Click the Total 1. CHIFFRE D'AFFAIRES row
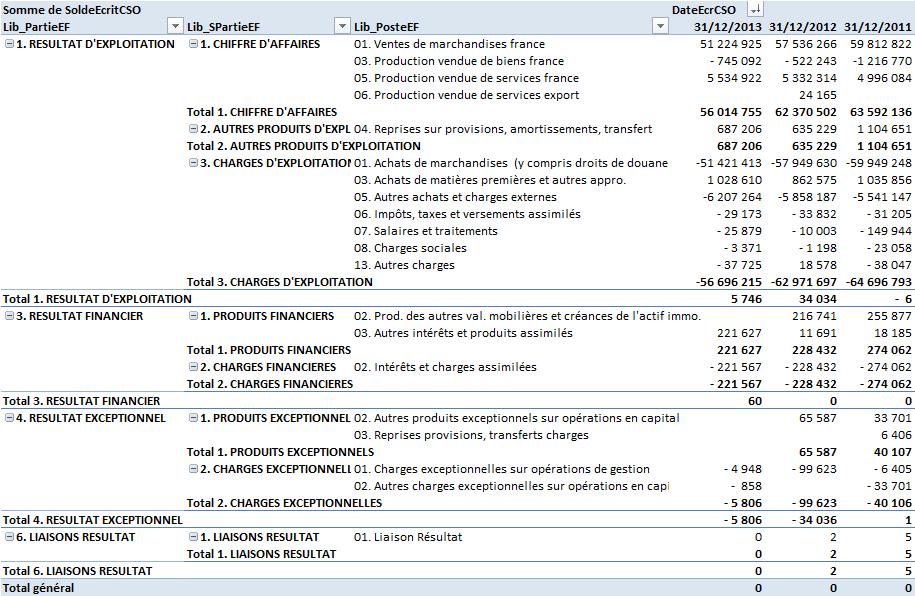Viewport: 915px width, 596px height. click(262, 112)
